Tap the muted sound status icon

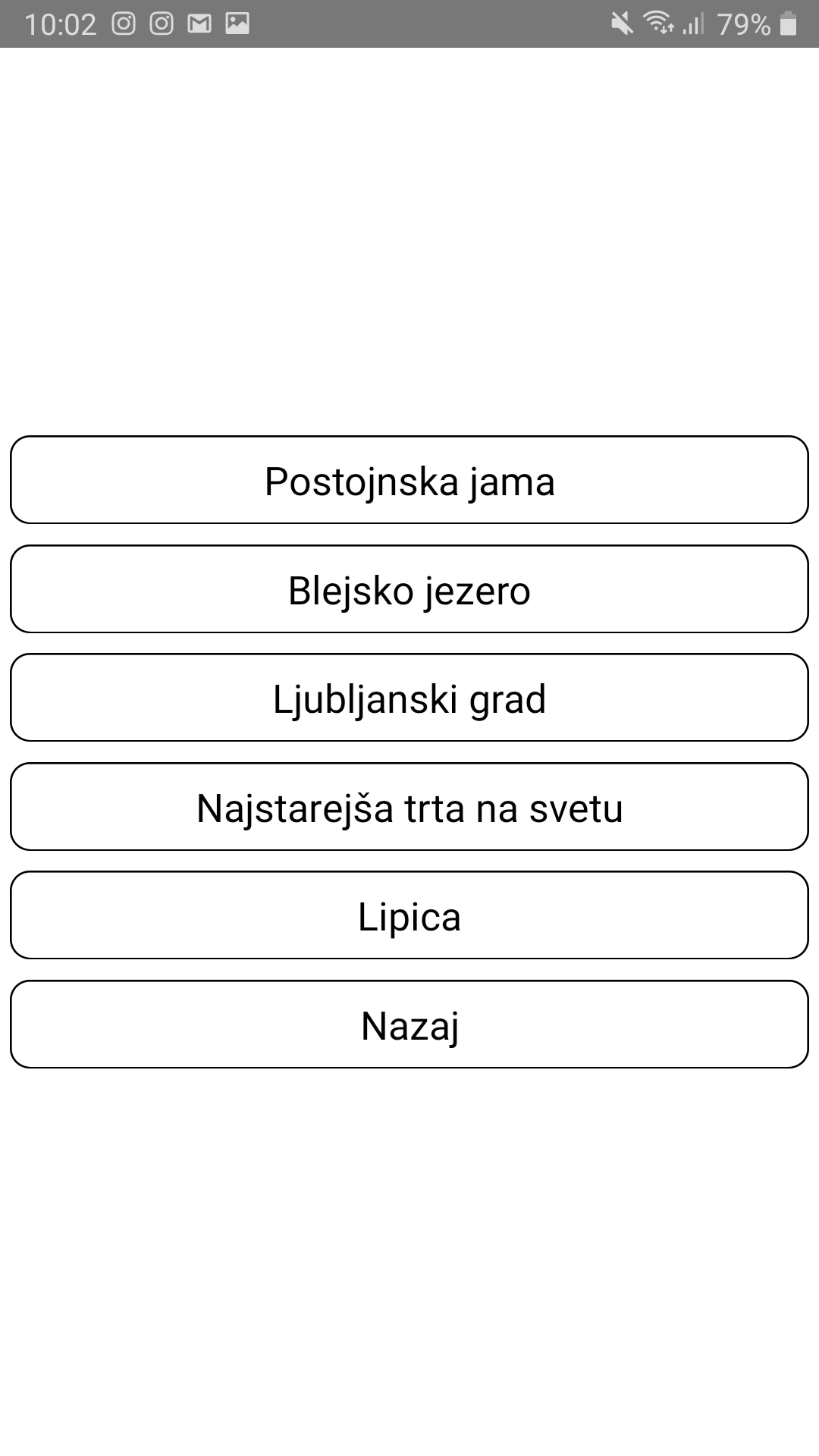622,24
